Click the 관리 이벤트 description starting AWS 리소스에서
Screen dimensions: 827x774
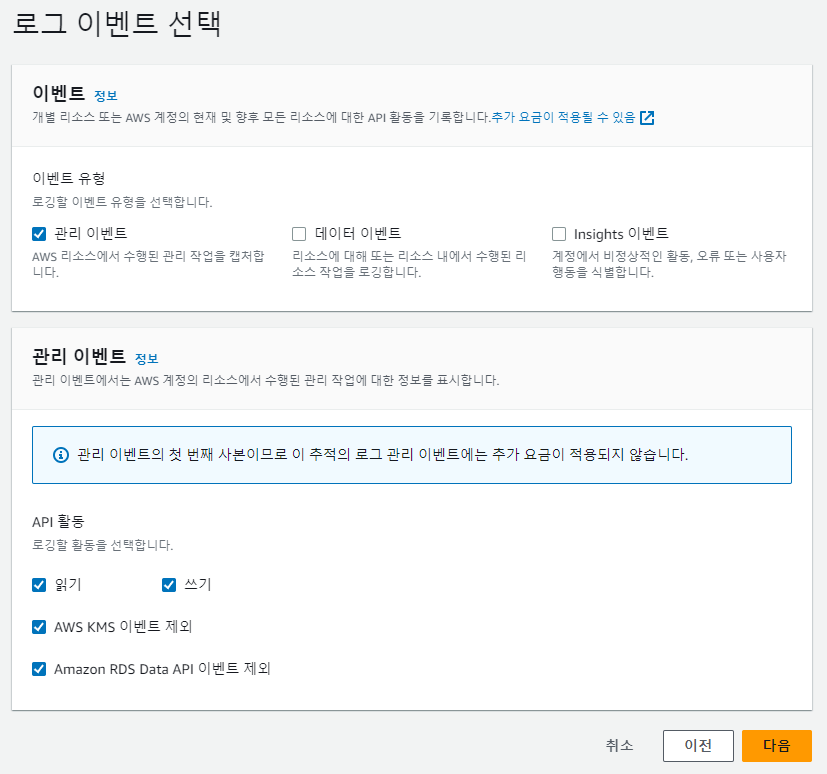[x=148, y=264]
